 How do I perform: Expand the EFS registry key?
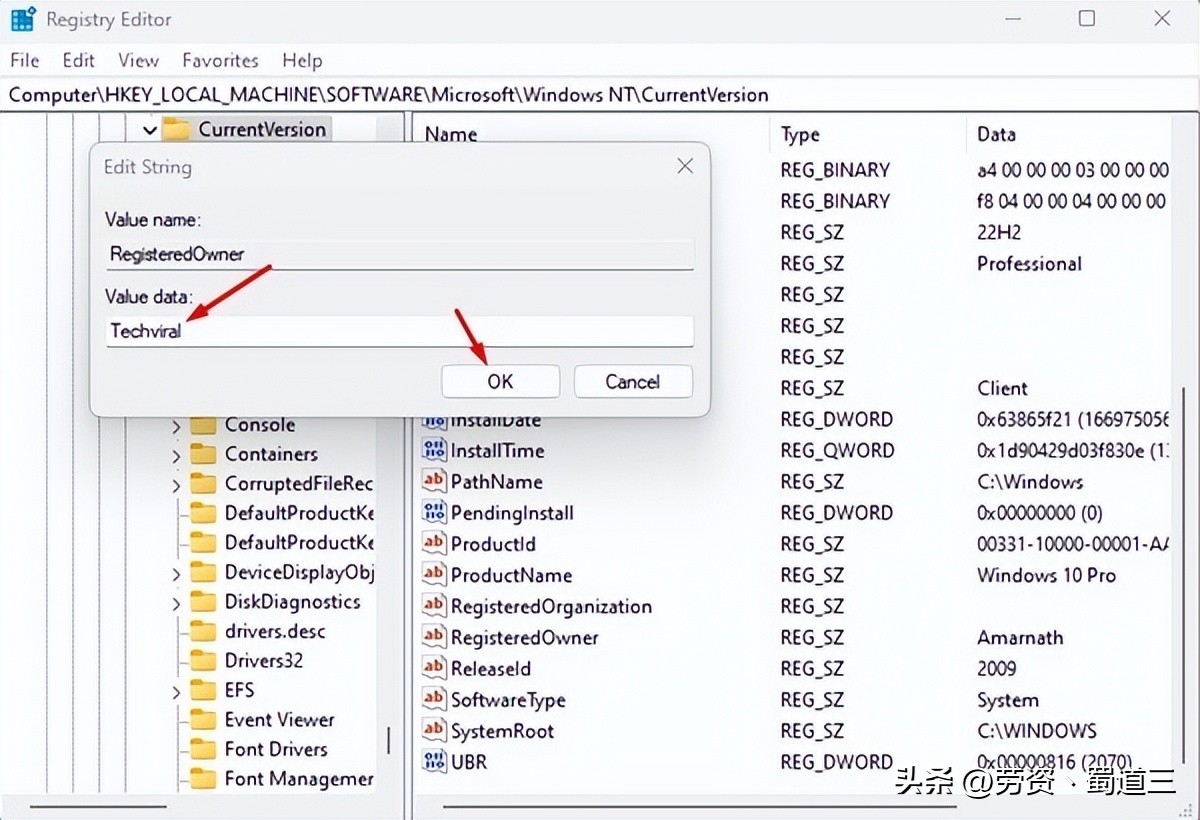tap(178, 689)
